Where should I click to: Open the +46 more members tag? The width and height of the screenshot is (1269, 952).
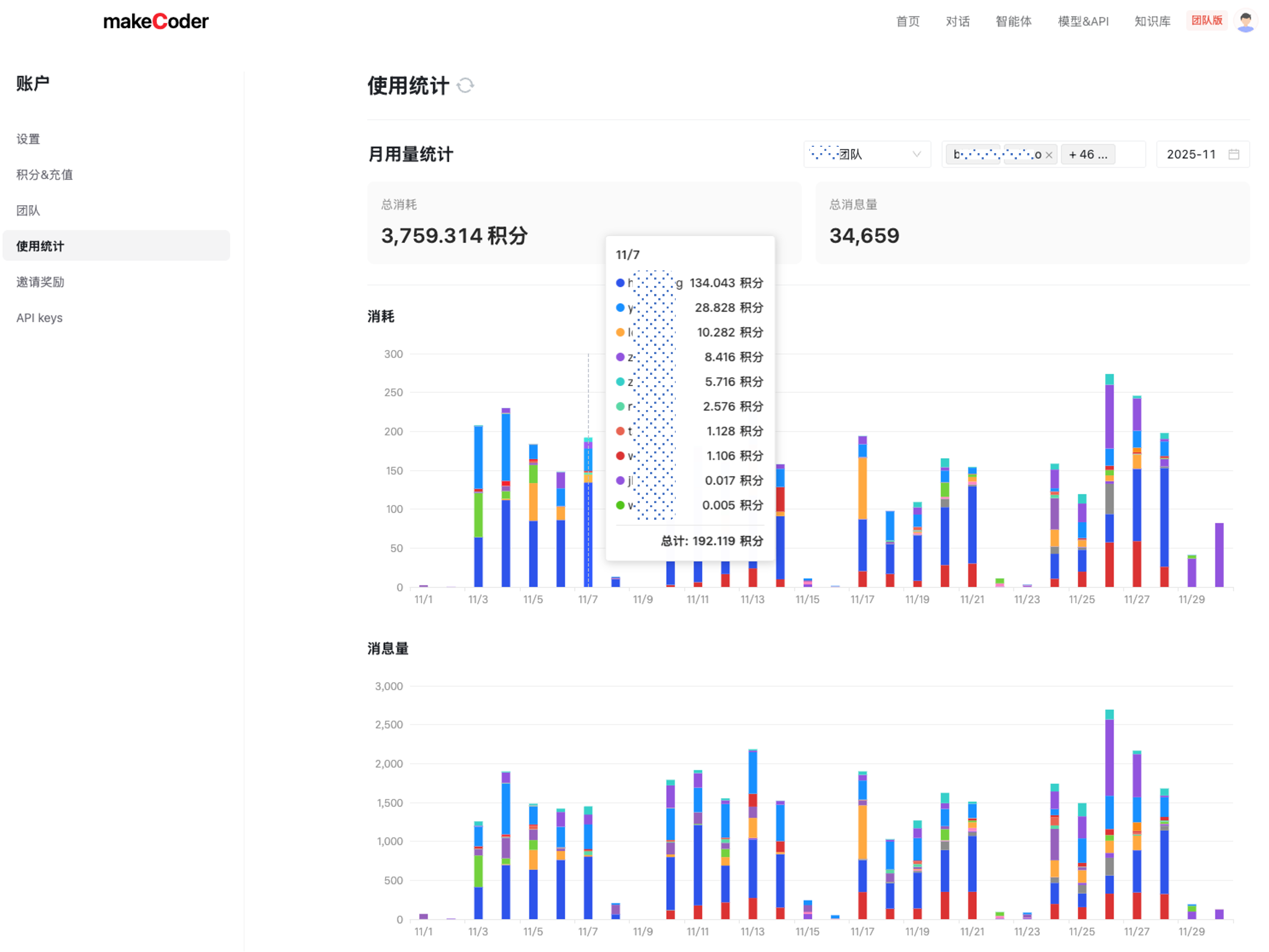click(x=1088, y=154)
